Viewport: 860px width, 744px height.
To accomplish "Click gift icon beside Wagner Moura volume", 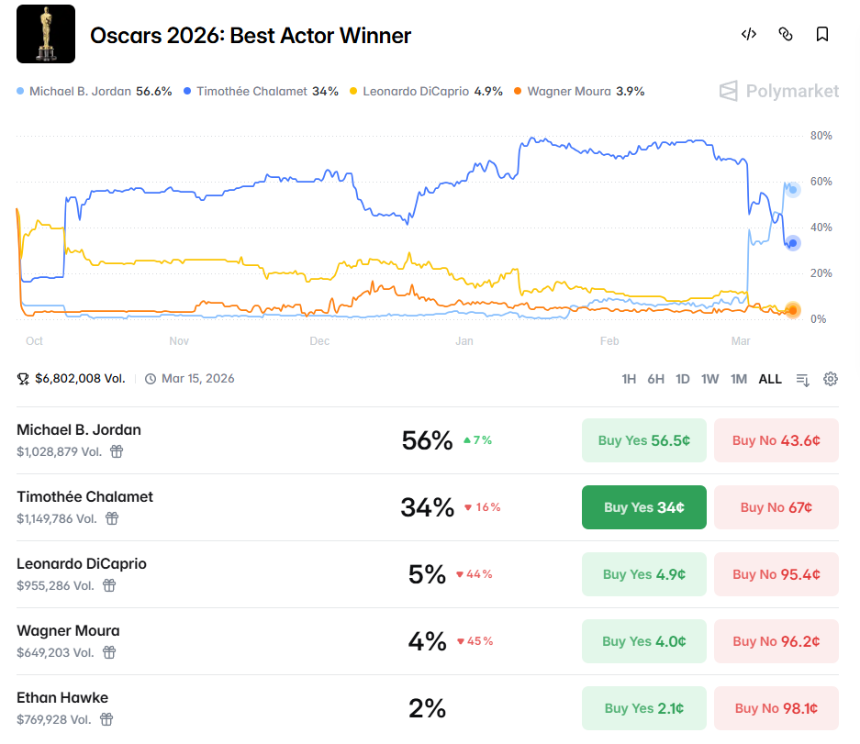I will [109, 652].
